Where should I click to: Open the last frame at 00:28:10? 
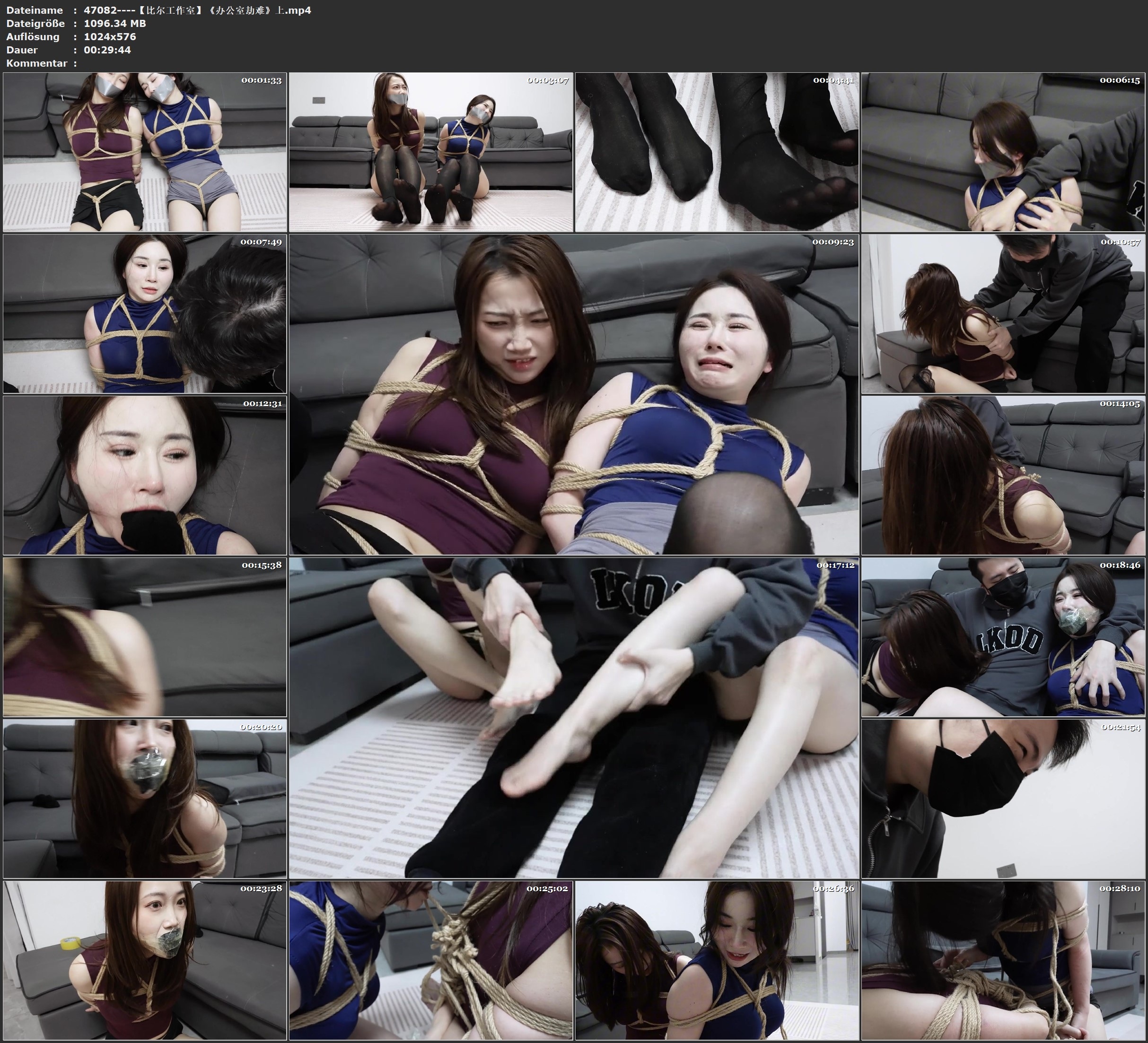(x=1003, y=960)
